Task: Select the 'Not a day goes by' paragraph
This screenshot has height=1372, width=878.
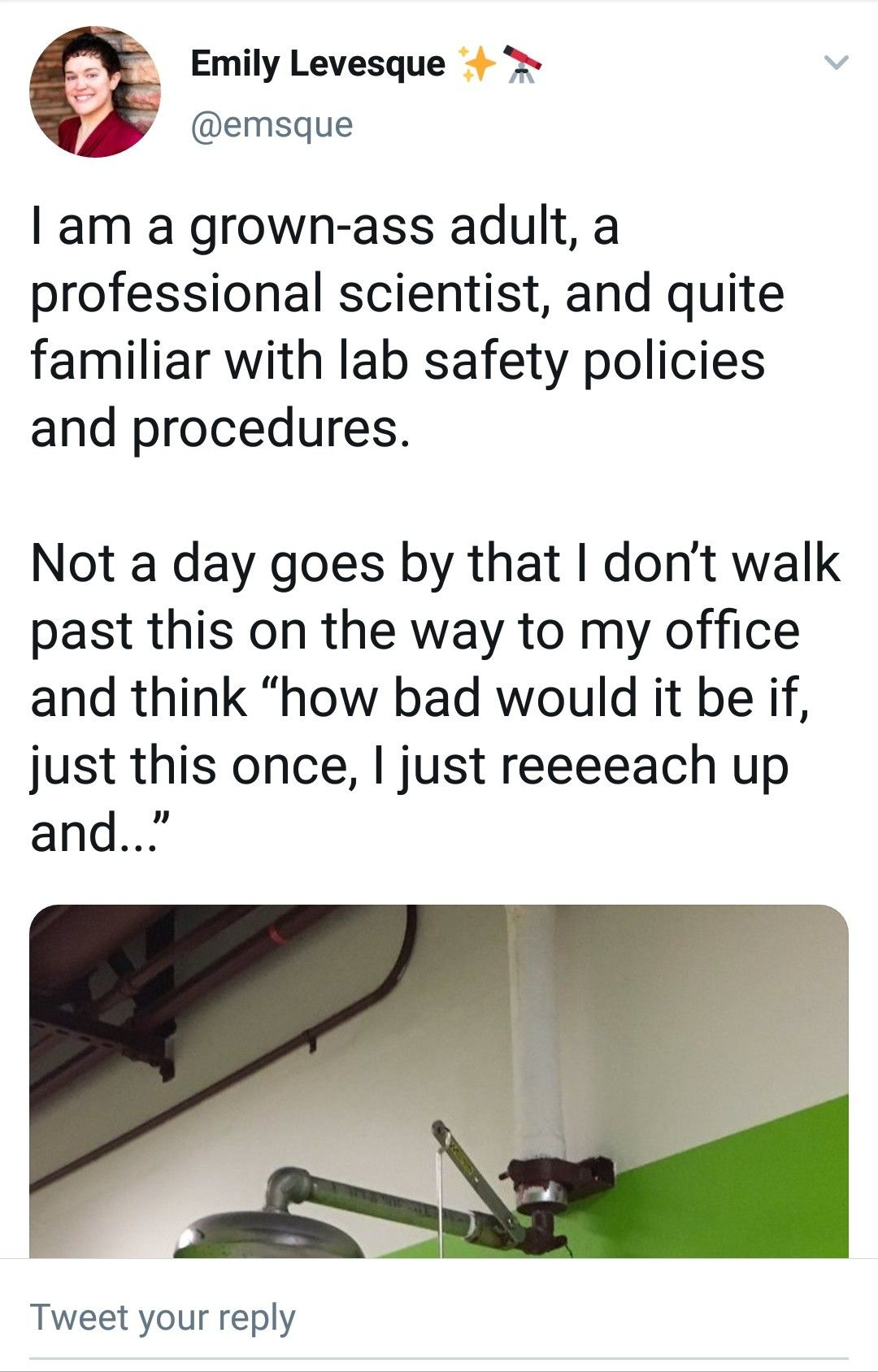Action: tap(435, 697)
